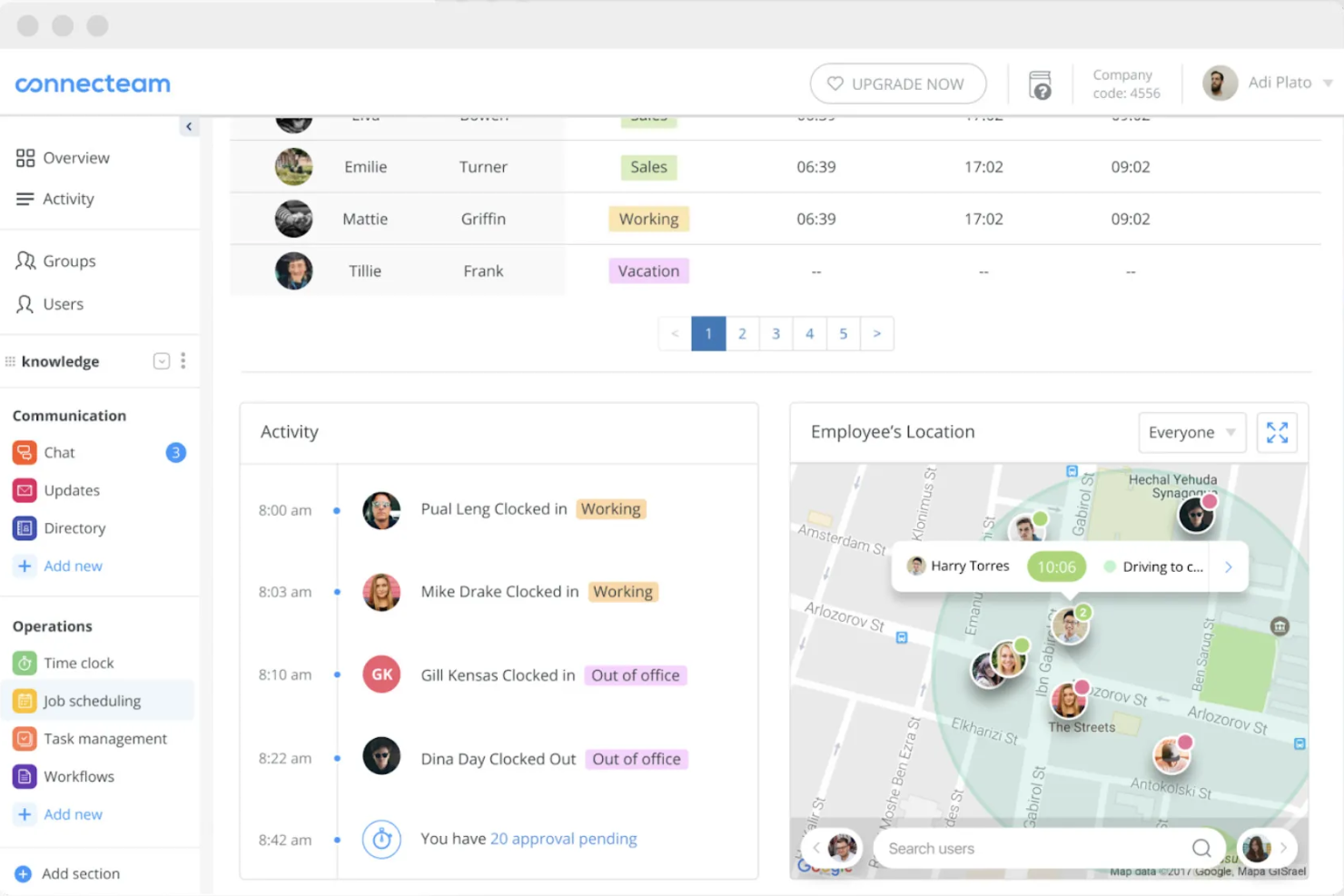
Task: Open the Directory
Action: (x=74, y=527)
